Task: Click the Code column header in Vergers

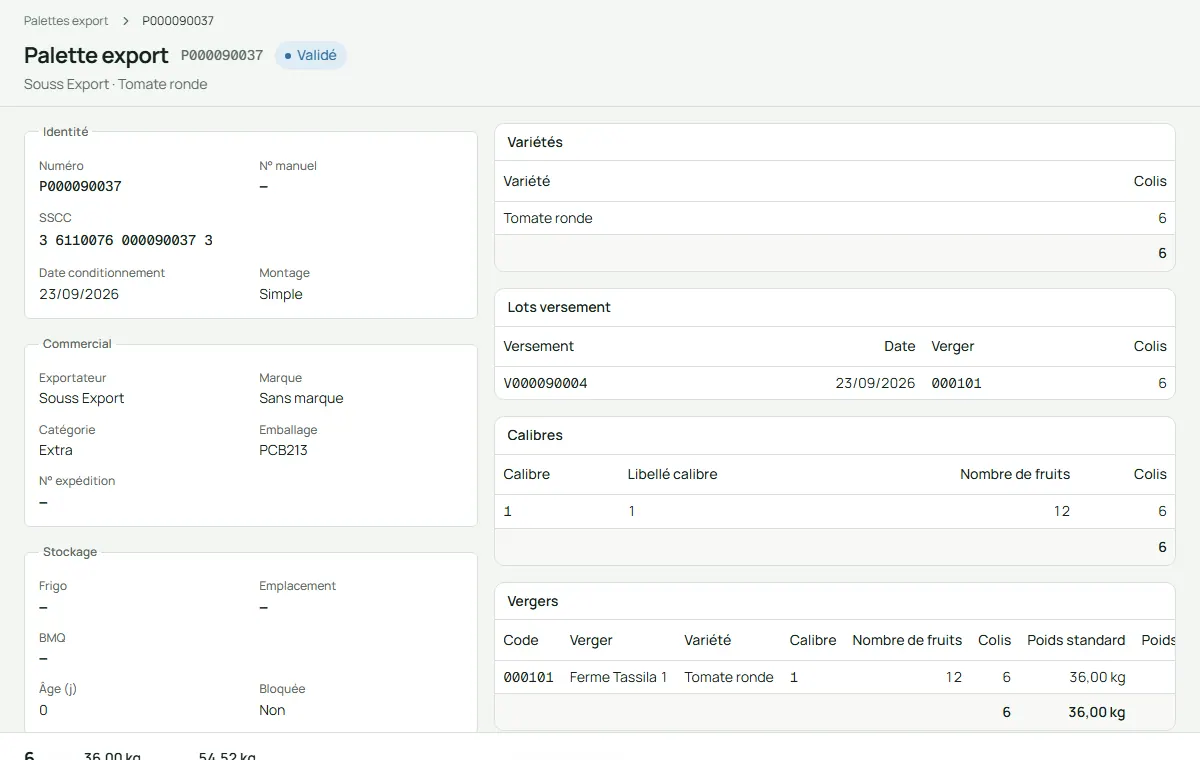Action: 521,640
